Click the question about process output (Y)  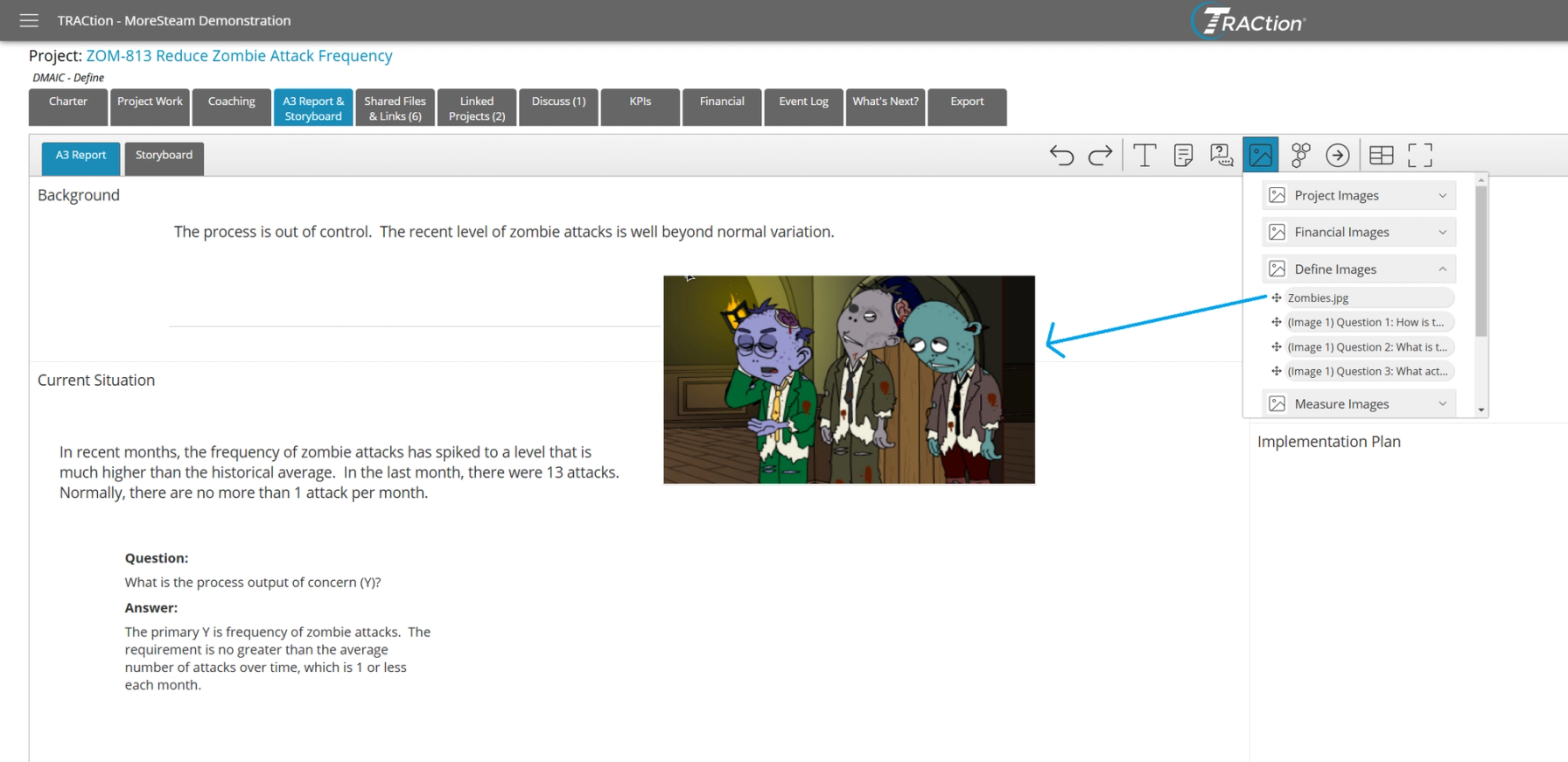253,583
